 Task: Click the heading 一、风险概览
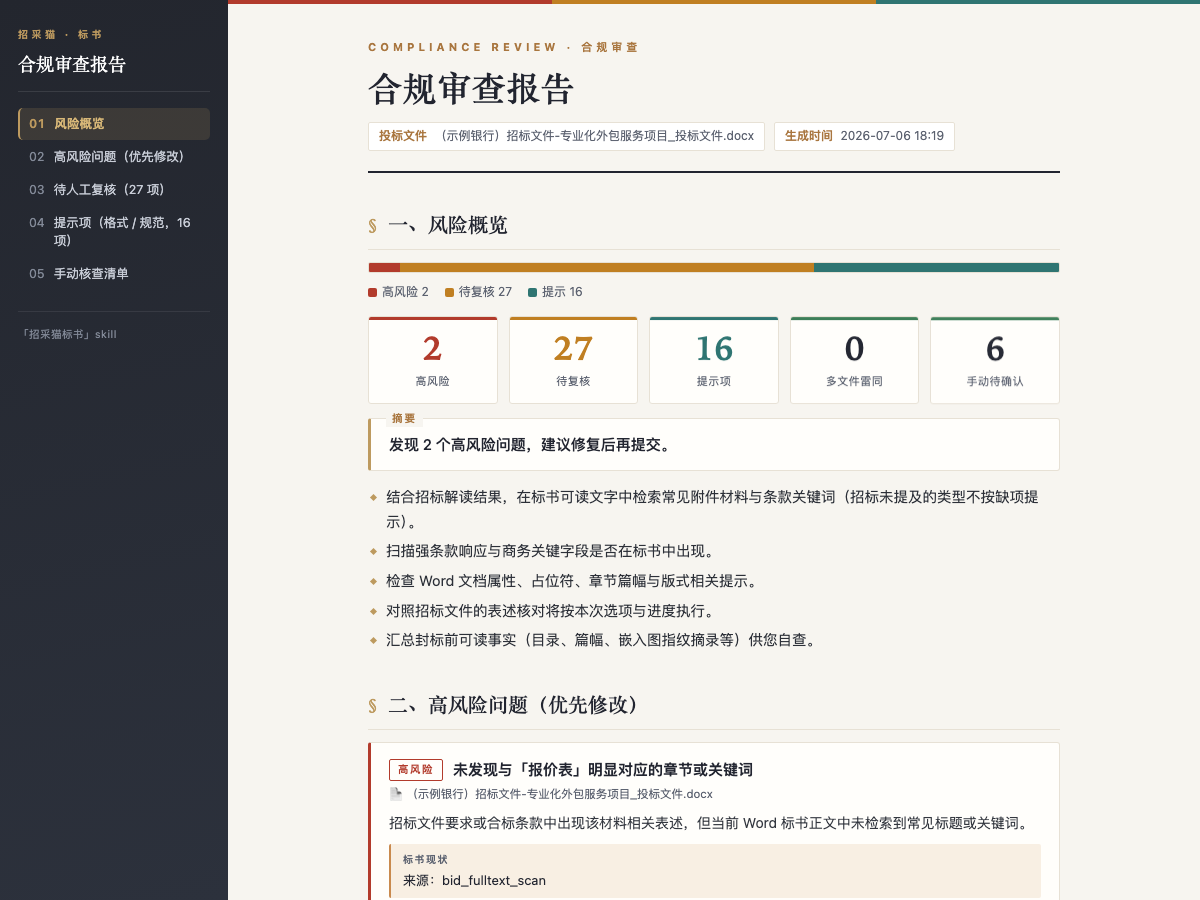(448, 225)
